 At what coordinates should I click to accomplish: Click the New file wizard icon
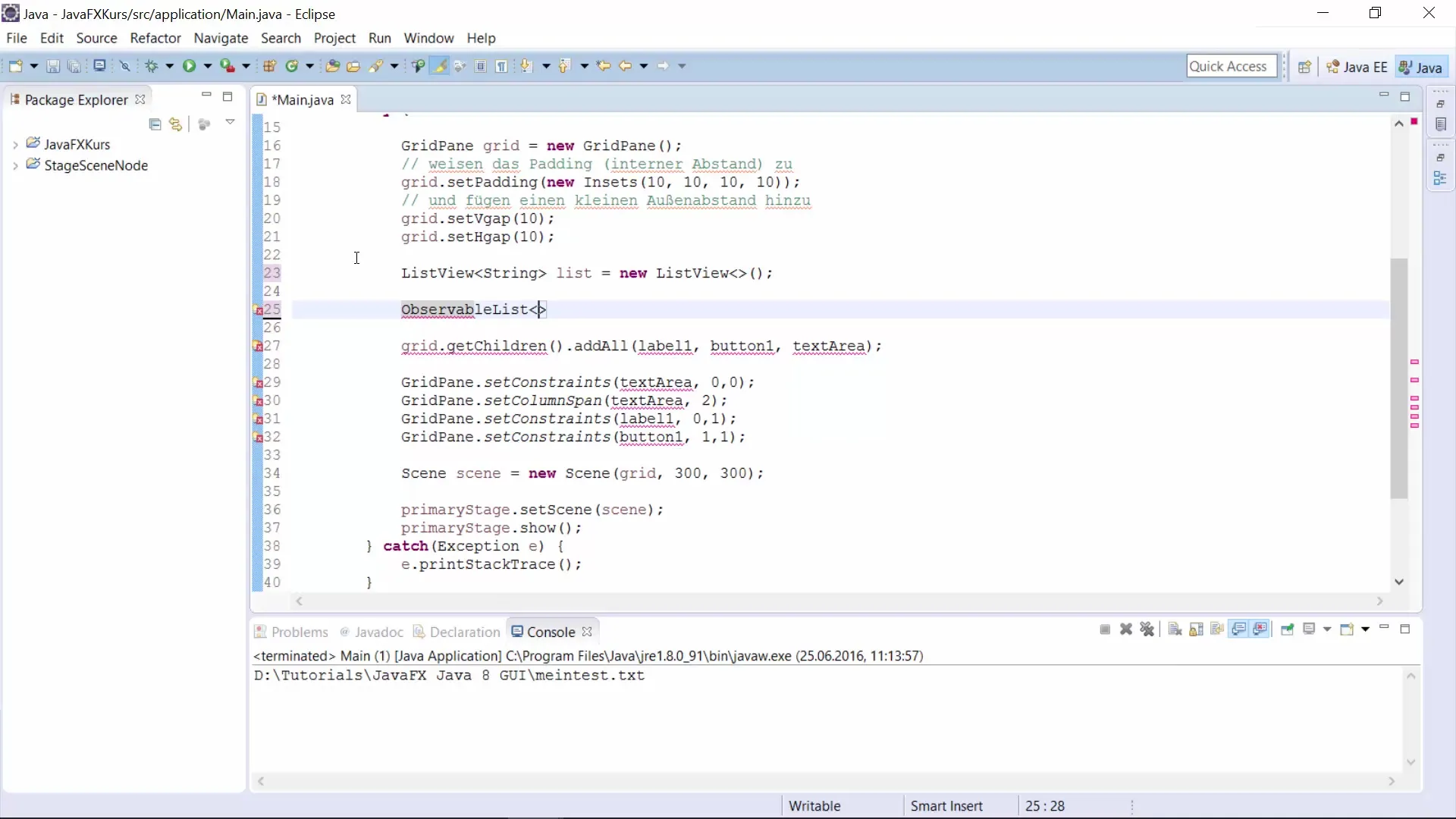[x=15, y=66]
